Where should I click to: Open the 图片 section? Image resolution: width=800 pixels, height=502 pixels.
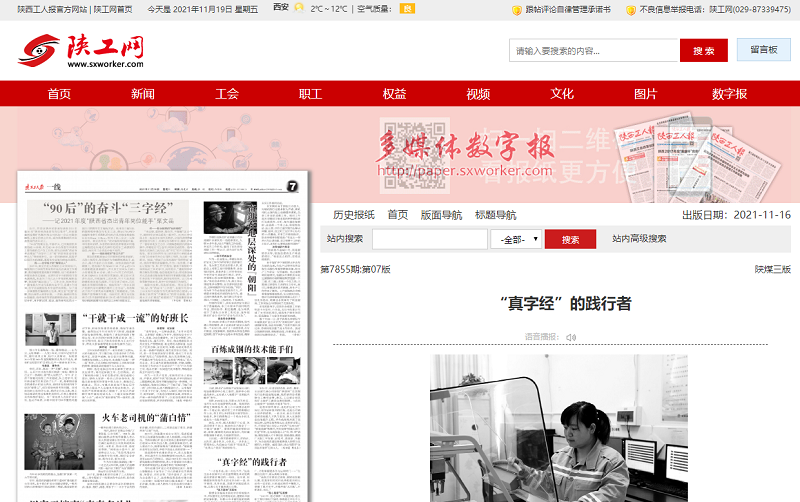tap(645, 94)
